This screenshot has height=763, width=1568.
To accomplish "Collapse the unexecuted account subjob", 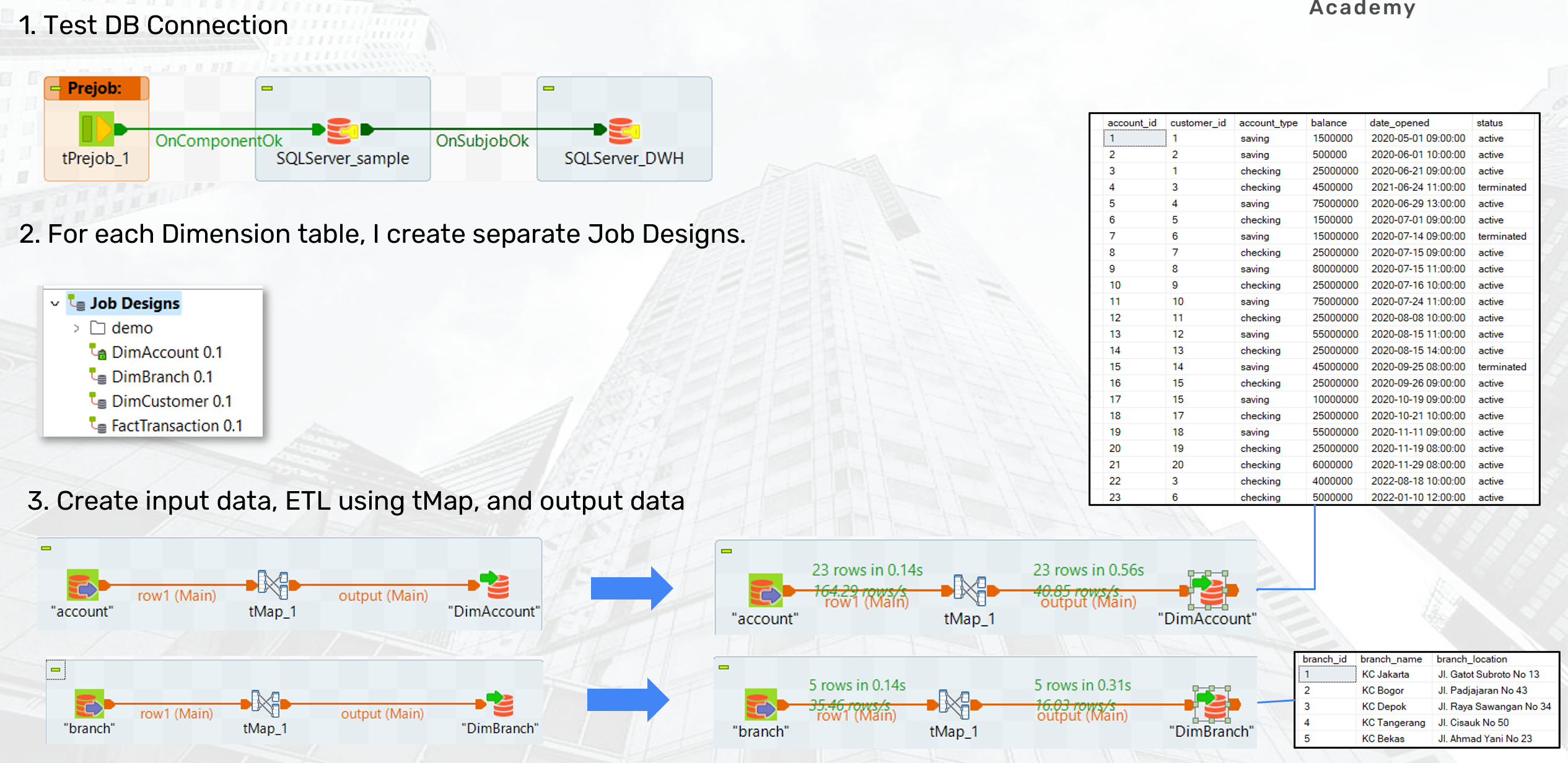I will pos(46,548).
